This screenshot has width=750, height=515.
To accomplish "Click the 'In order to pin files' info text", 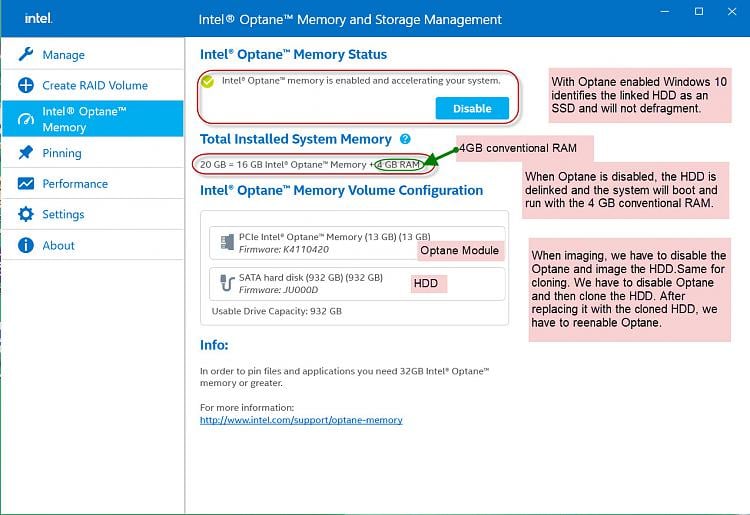I will tap(344, 377).
